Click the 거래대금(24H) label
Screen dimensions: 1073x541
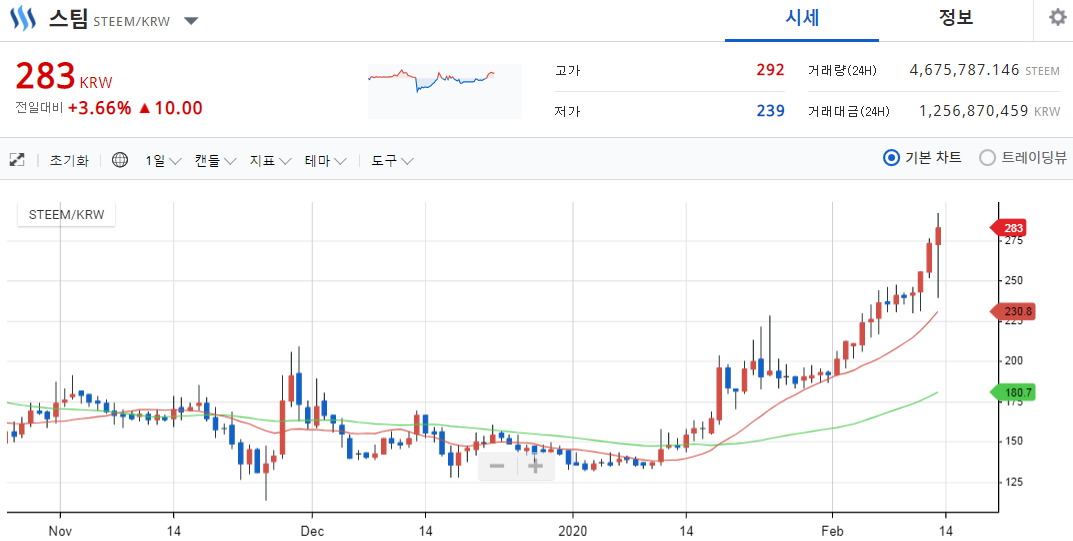(x=849, y=111)
